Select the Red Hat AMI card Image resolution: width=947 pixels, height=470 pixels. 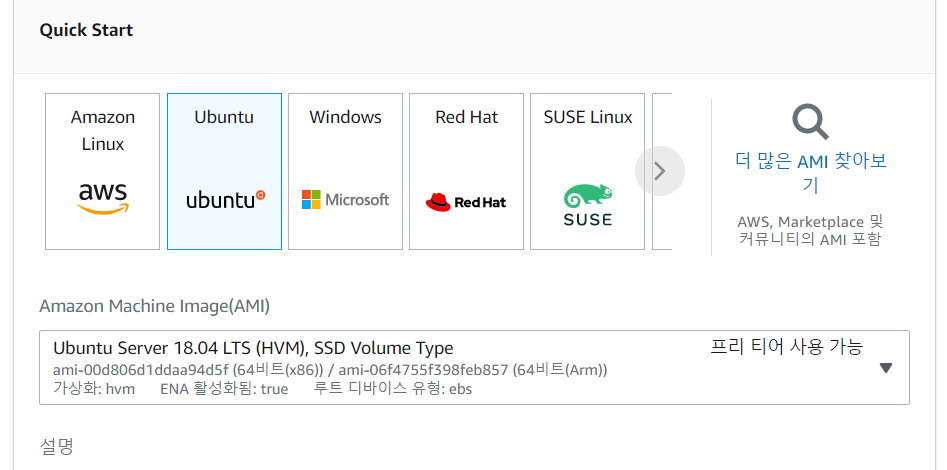point(466,172)
